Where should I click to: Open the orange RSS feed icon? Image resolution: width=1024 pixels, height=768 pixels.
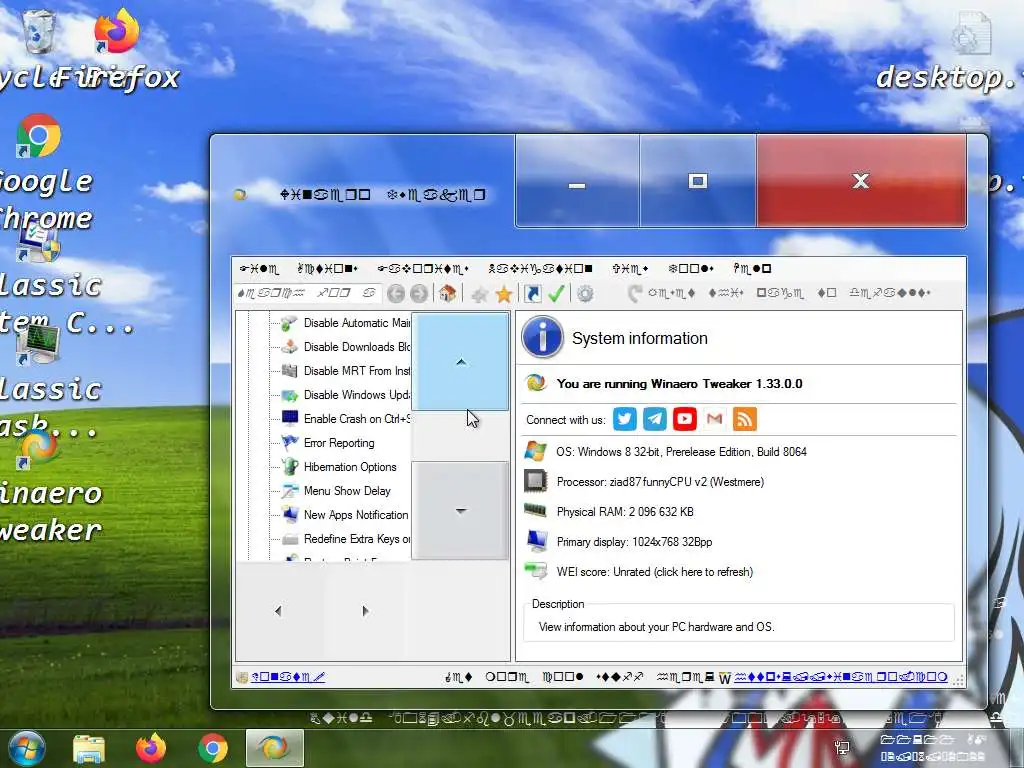tap(744, 419)
